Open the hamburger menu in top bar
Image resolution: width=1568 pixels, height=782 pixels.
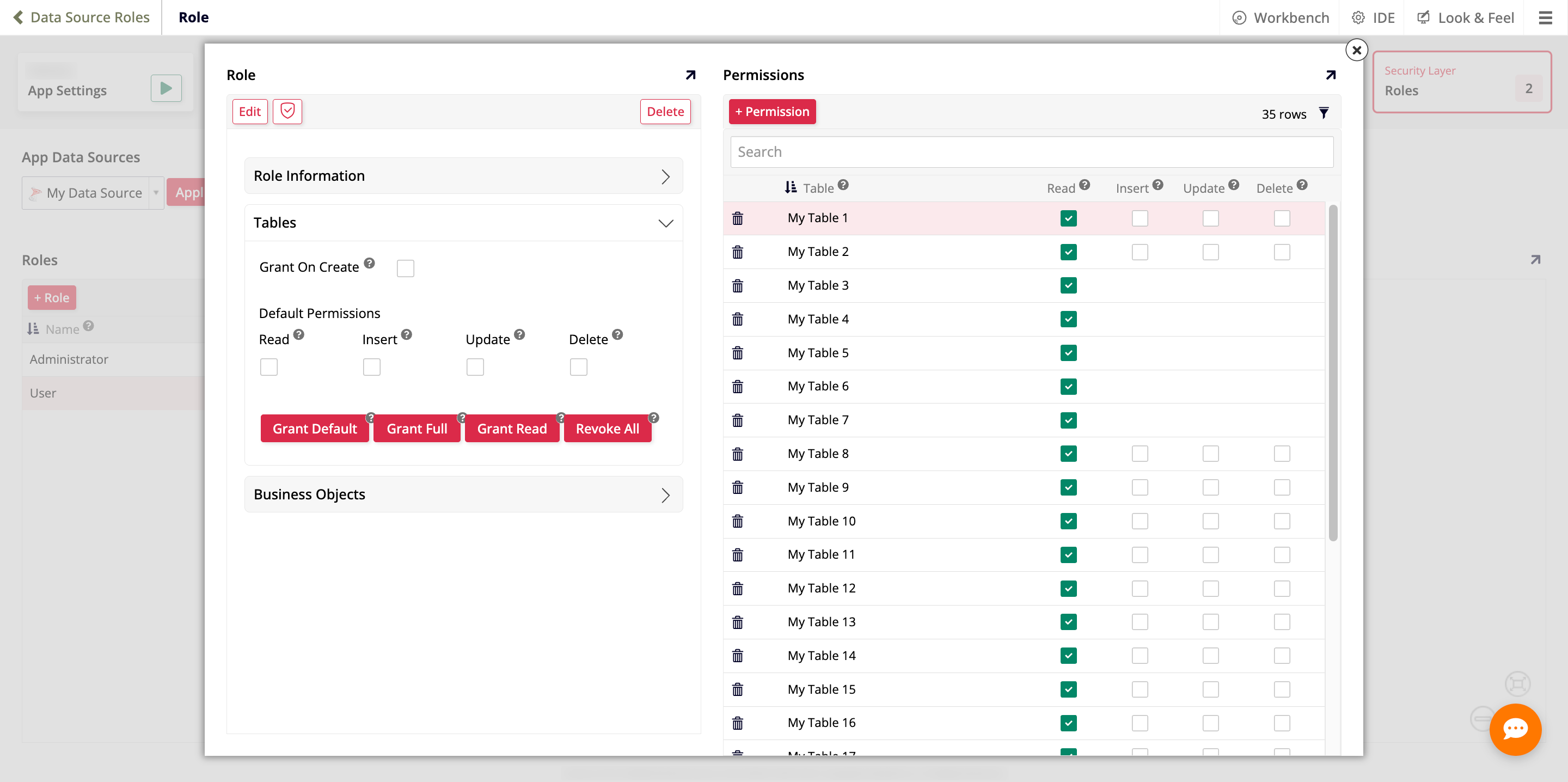tap(1546, 17)
